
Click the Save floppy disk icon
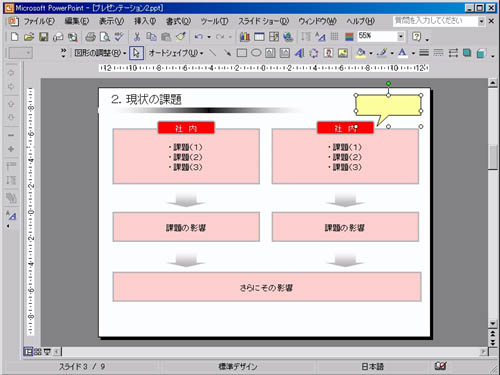(44, 37)
